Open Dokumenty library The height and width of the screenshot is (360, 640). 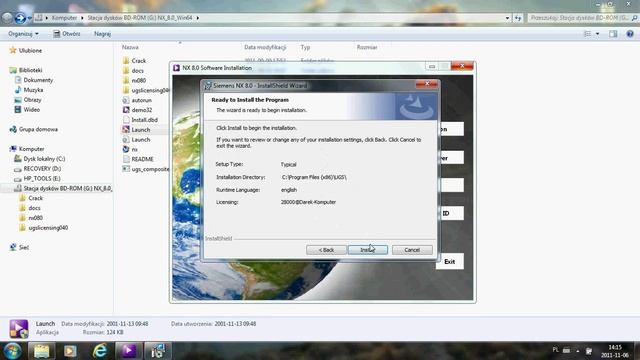point(38,80)
